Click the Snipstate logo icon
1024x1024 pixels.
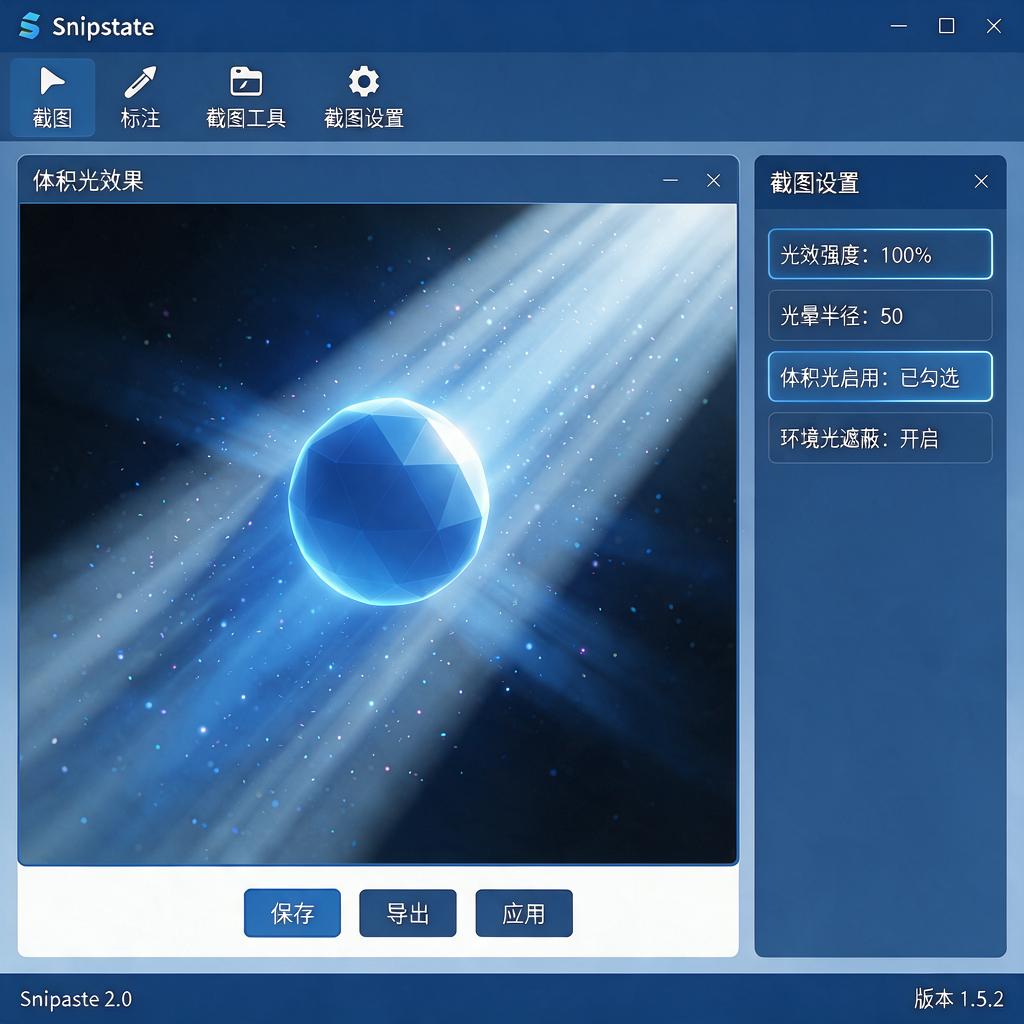pyautogui.click(x=29, y=27)
